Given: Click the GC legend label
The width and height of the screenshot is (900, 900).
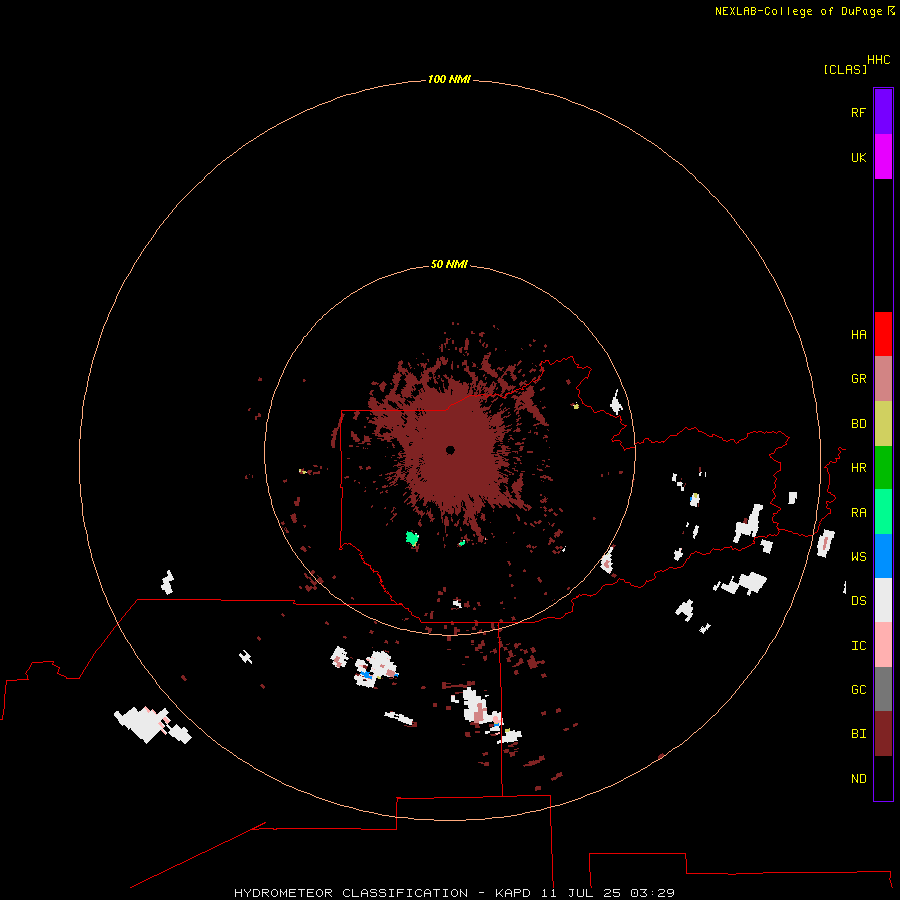Looking at the screenshot, I should pyautogui.click(x=858, y=690).
